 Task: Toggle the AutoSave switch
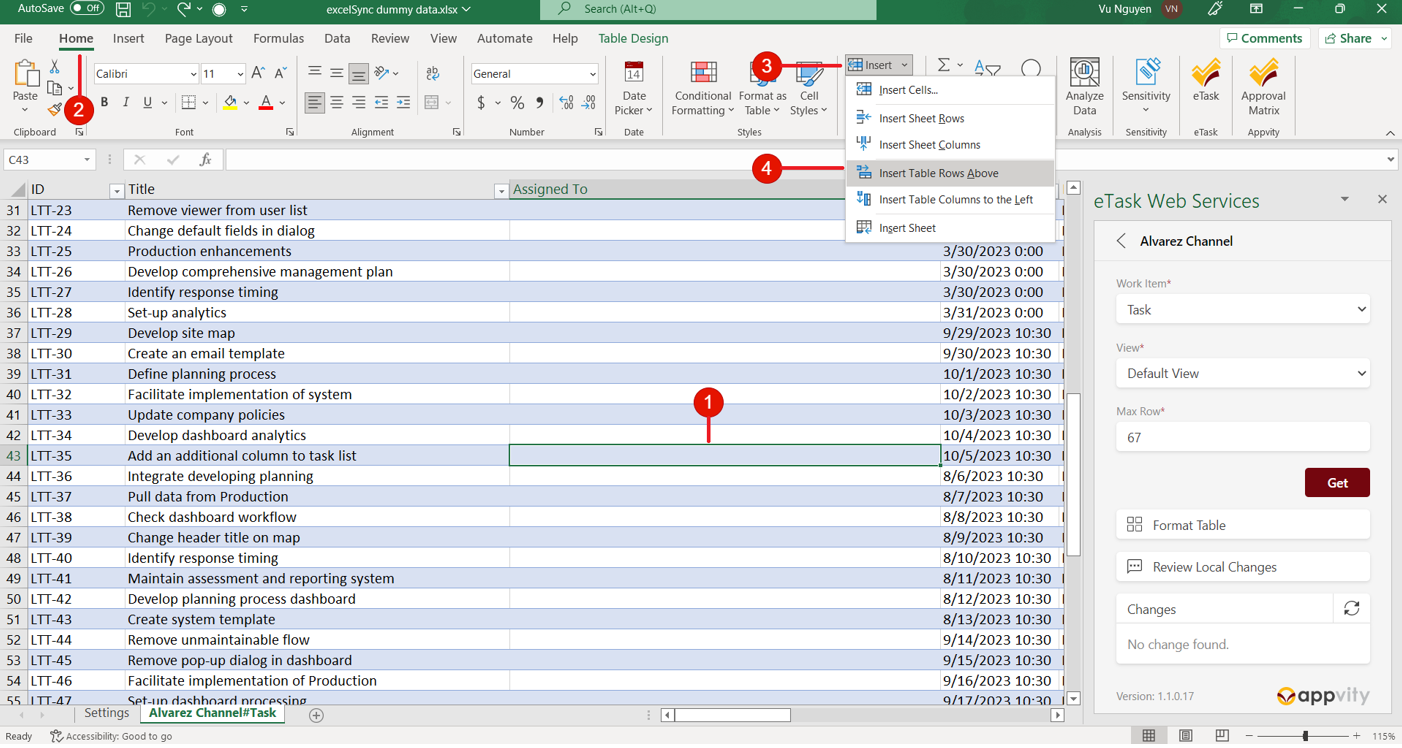tap(86, 9)
